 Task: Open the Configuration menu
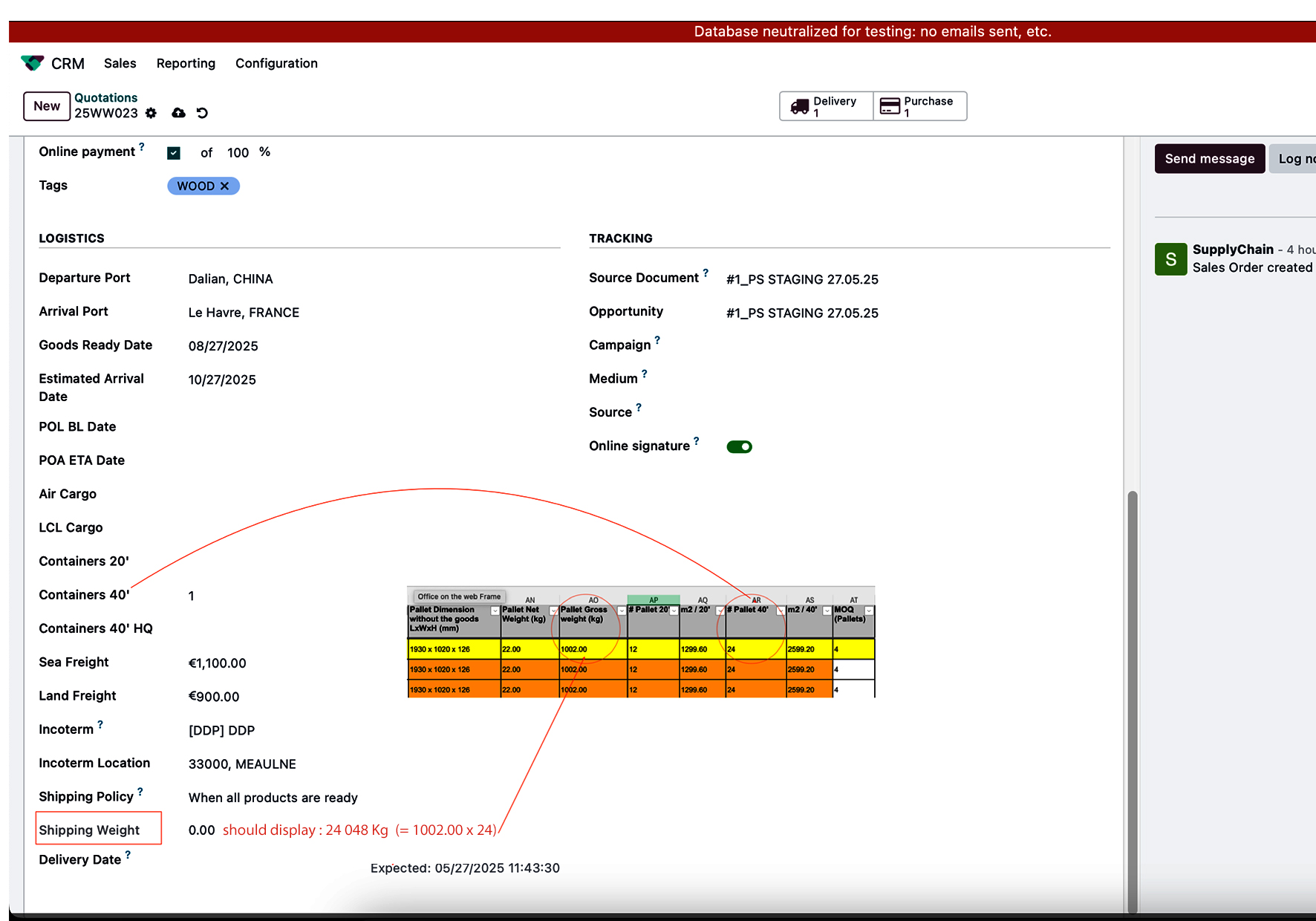pyautogui.click(x=276, y=63)
